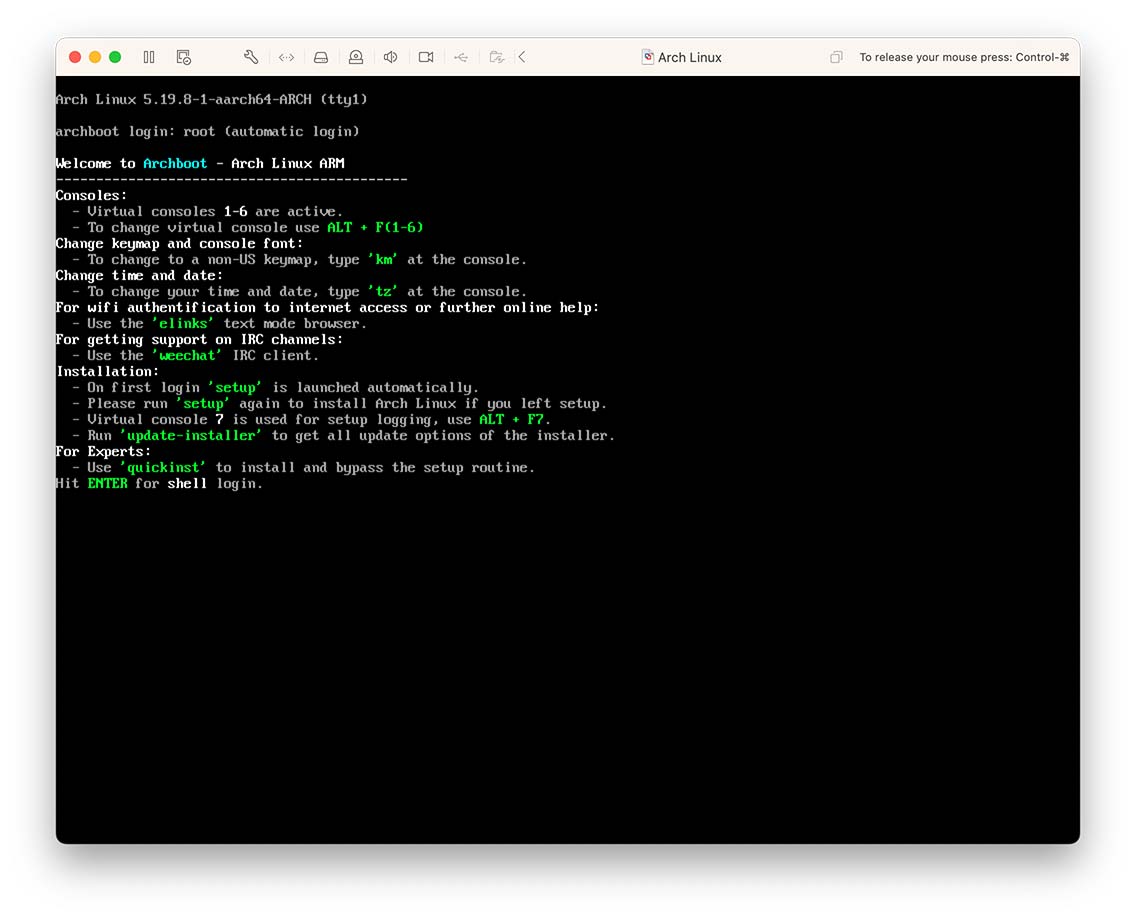Click the Parallels icon beside Arch Linux title
This screenshot has width=1136, height=918.
tap(648, 57)
